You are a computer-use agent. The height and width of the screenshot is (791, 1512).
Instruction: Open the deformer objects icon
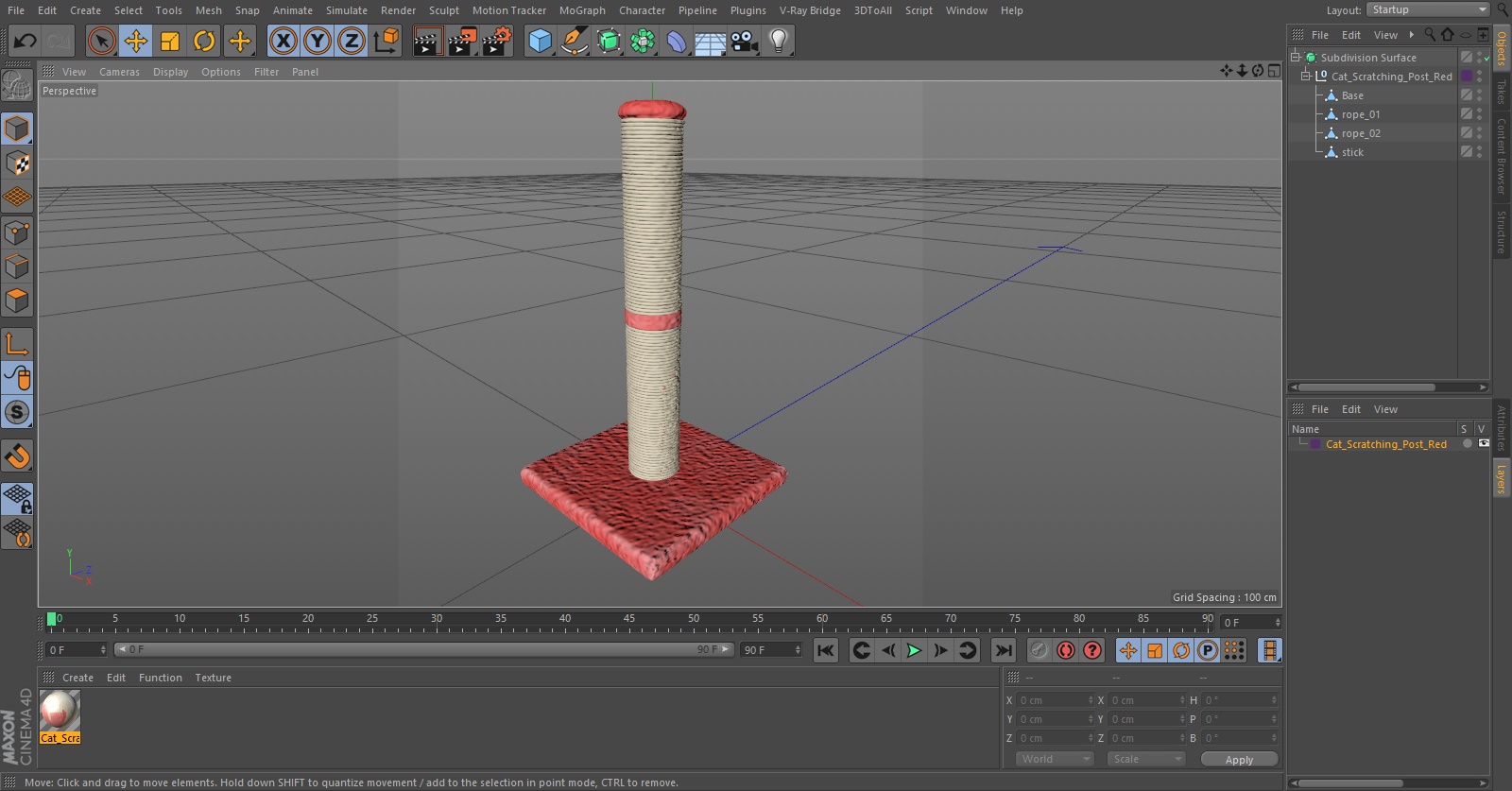(677, 41)
